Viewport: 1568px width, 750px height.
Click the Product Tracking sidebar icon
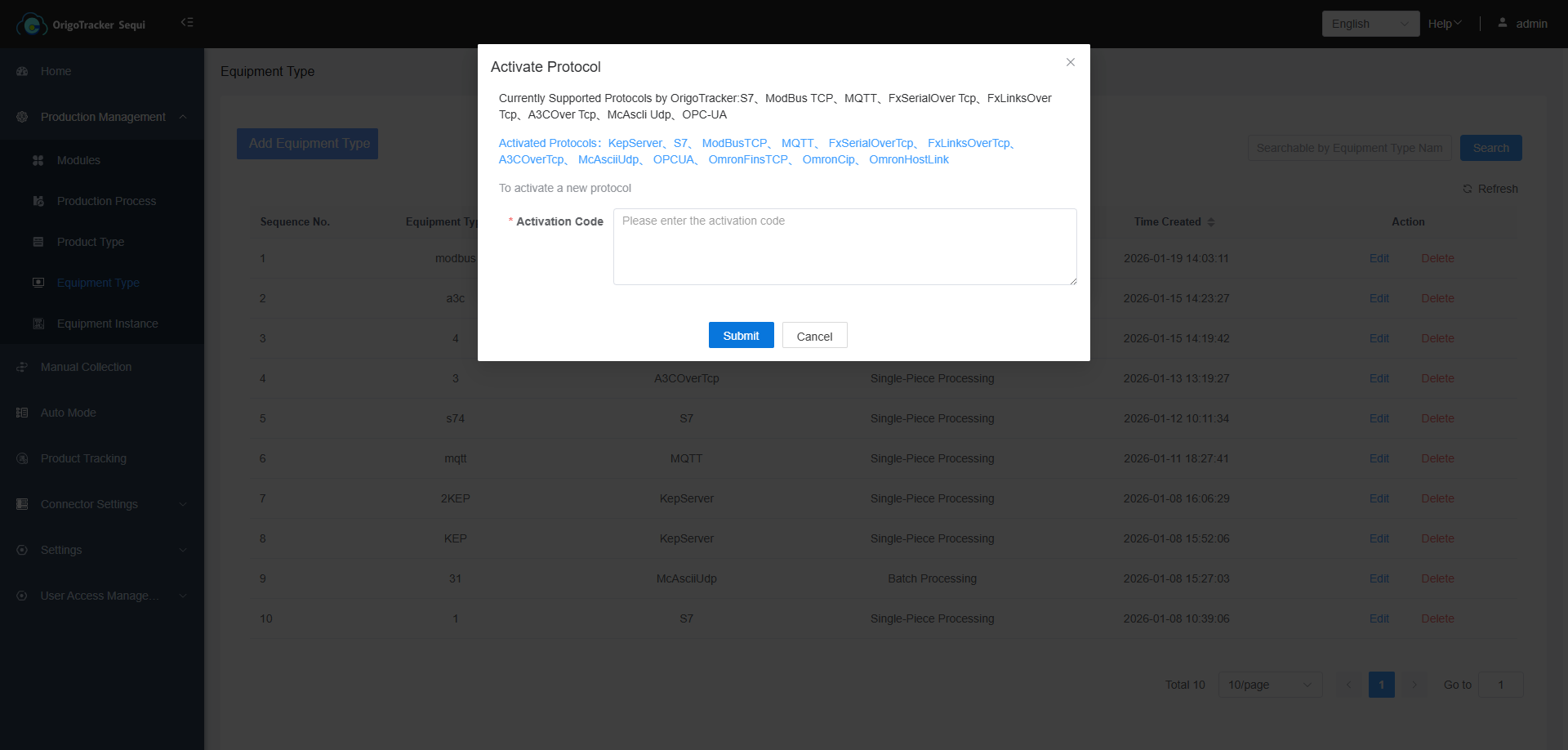point(22,458)
